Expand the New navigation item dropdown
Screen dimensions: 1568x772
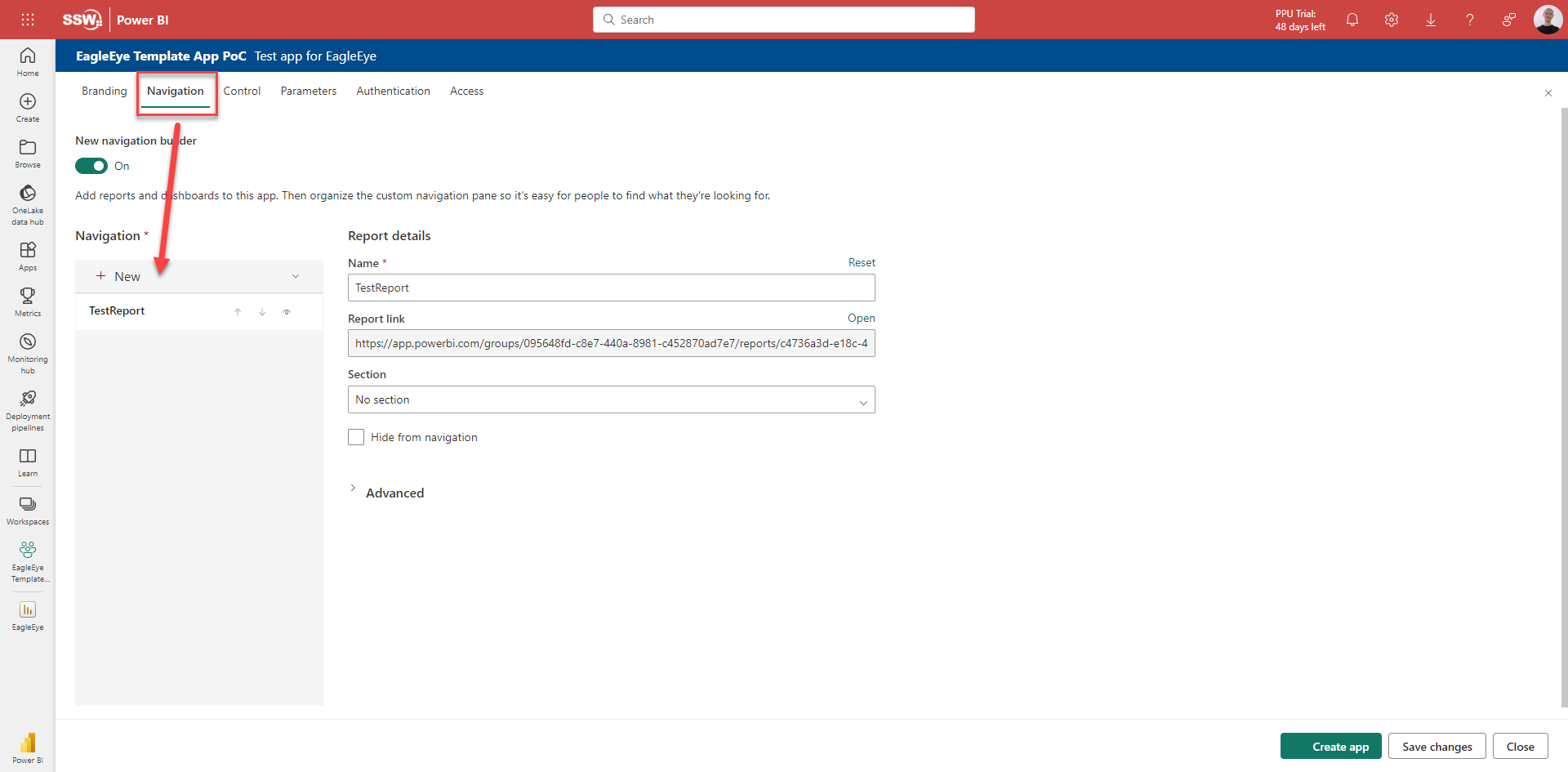point(296,276)
